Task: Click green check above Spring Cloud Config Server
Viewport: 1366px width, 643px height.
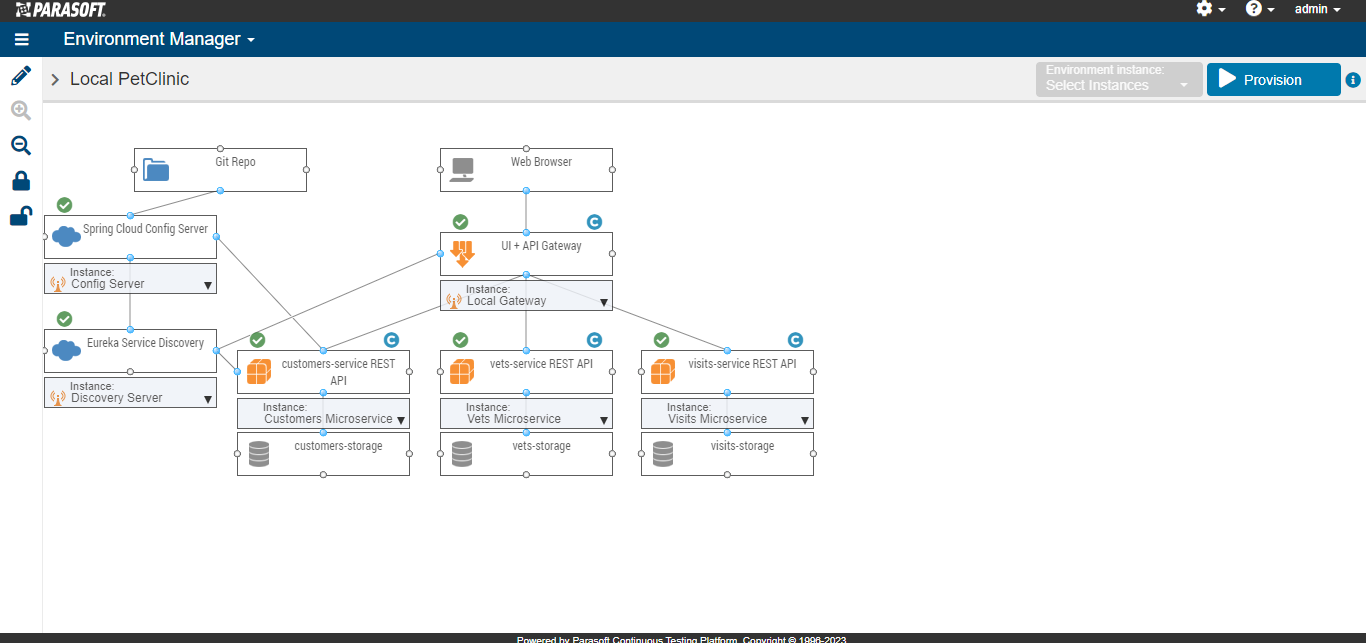Action: point(65,205)
